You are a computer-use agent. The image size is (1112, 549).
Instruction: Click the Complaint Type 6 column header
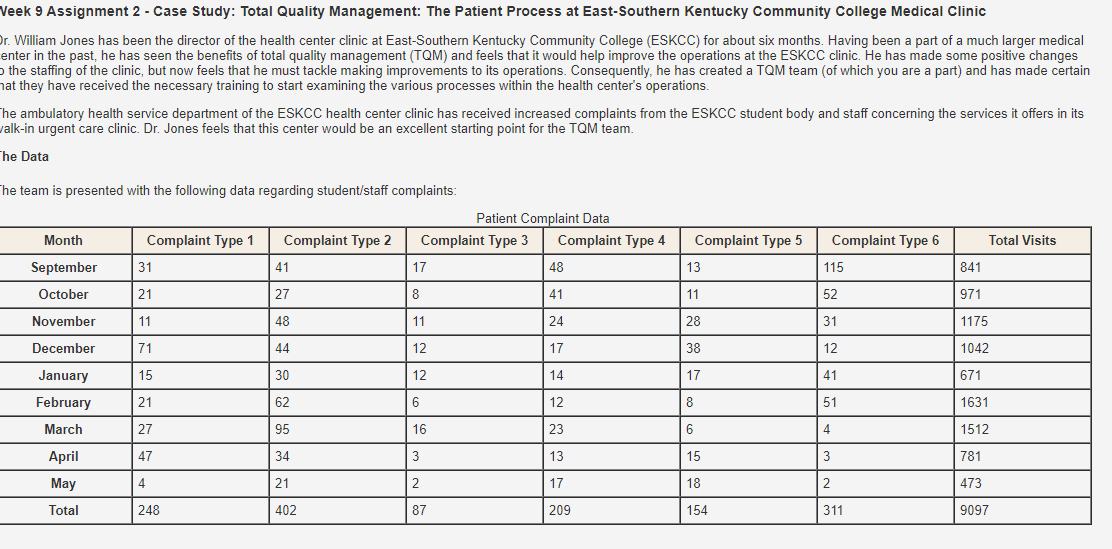point(885,240)
